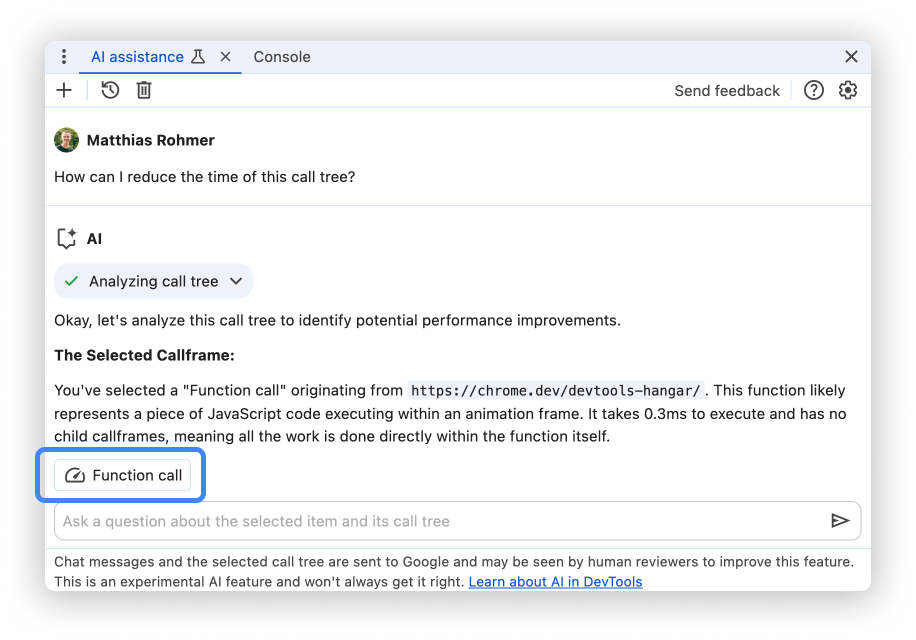Click the performance gauge icon in Function call chip
Image resolution: width=916 pixels, height=640 pixels.
pos(75,475)
